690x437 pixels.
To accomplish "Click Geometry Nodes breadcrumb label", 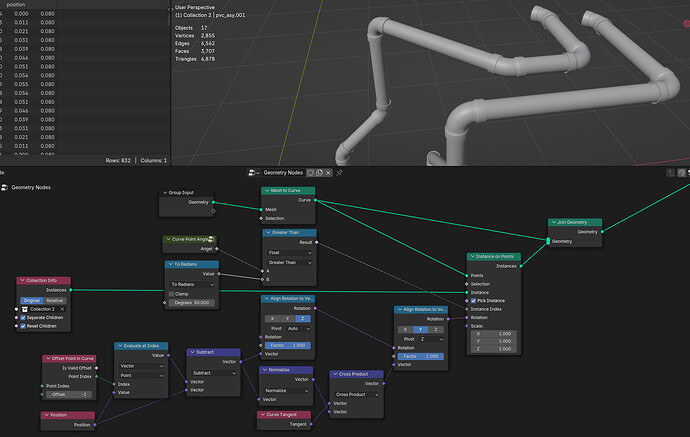I will tap(31, 187).
